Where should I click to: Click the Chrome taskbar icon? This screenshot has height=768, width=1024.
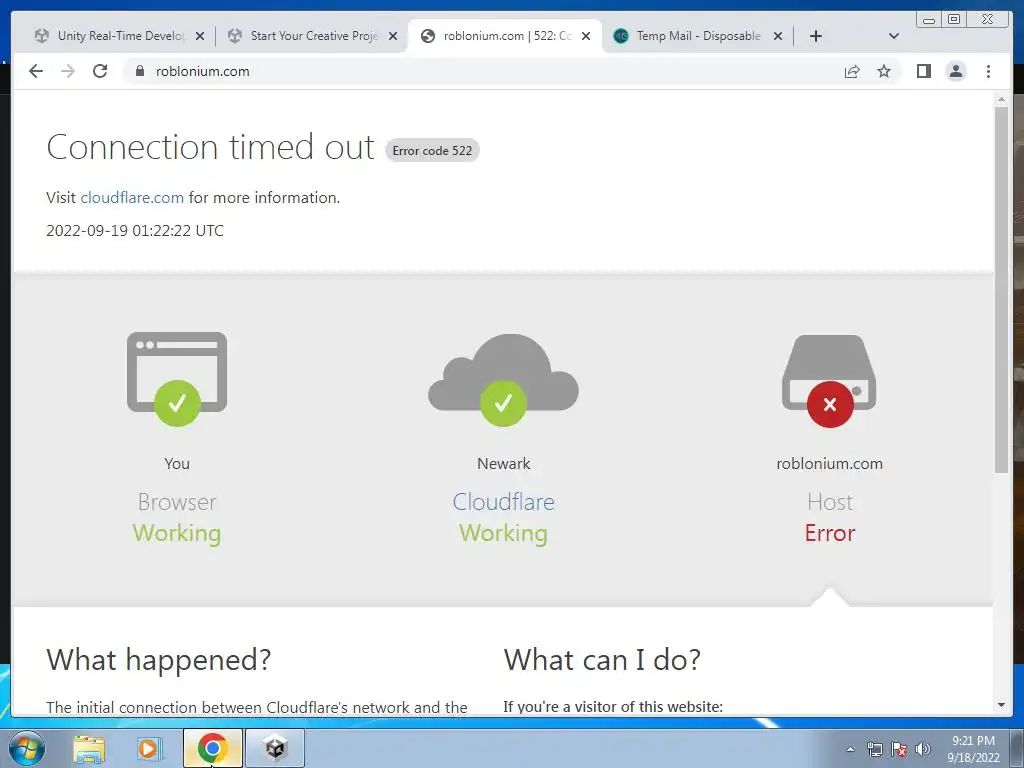212,748
